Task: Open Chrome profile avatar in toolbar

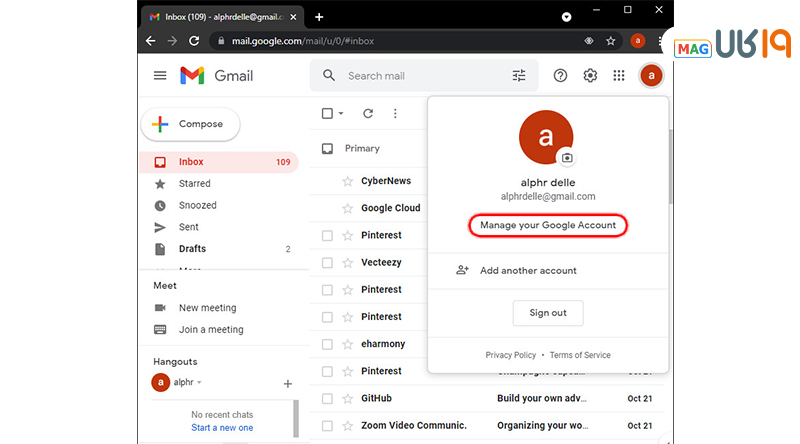Action: (x=638, y=41)
